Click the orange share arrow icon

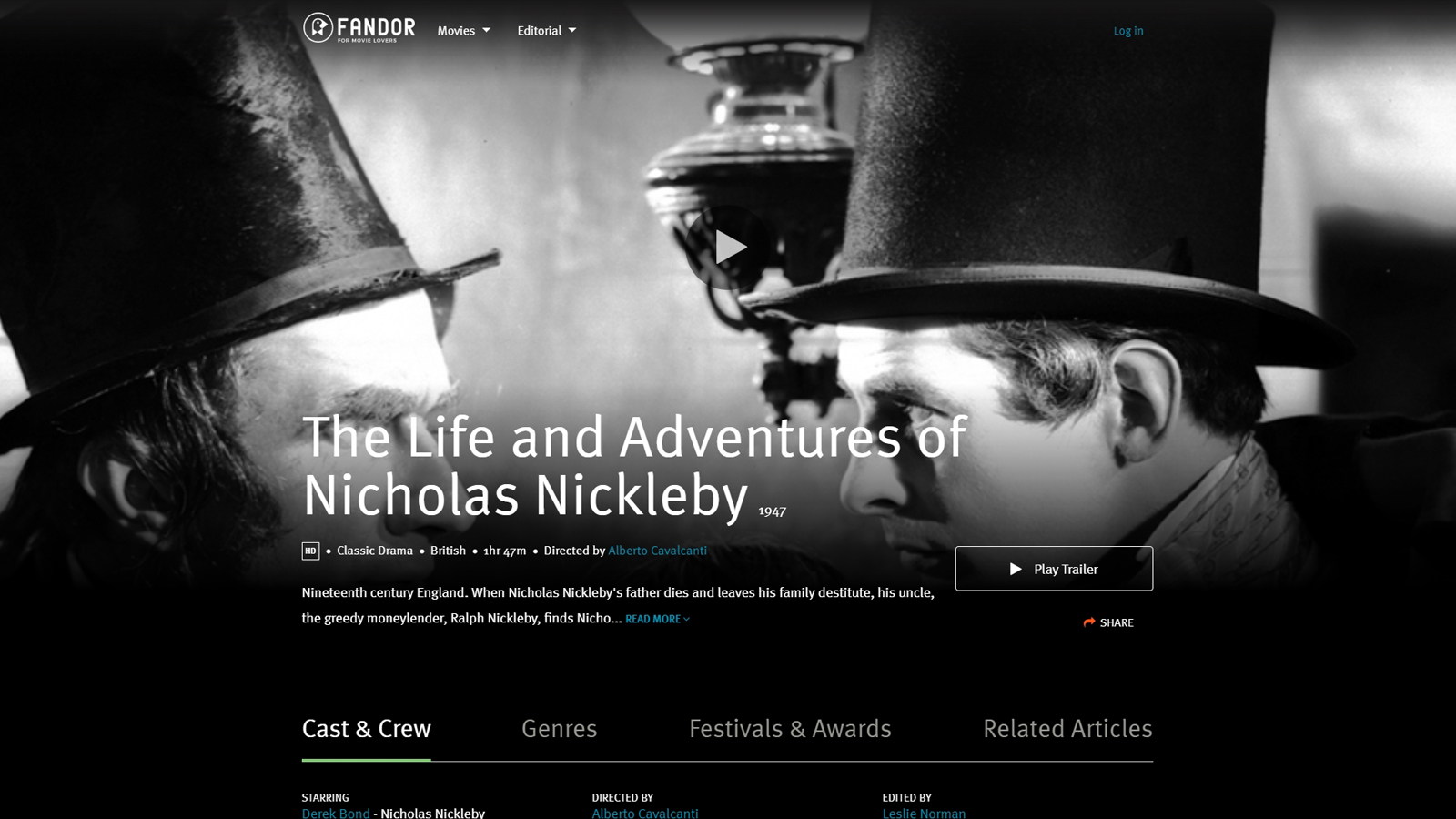point(1089,622)
